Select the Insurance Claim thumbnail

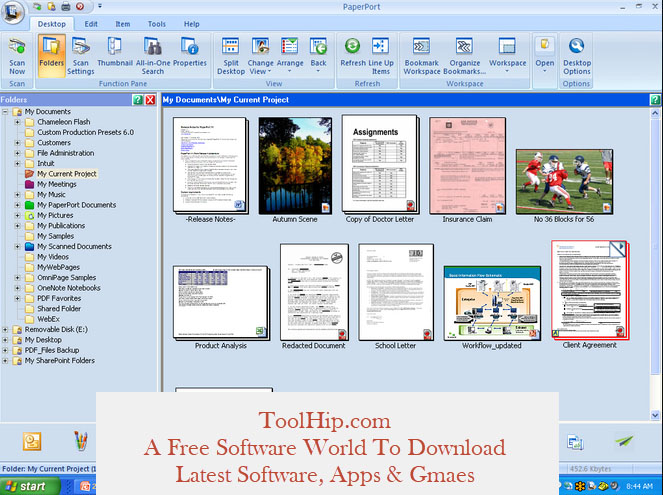pyautogui.click(x=467, y=165)
